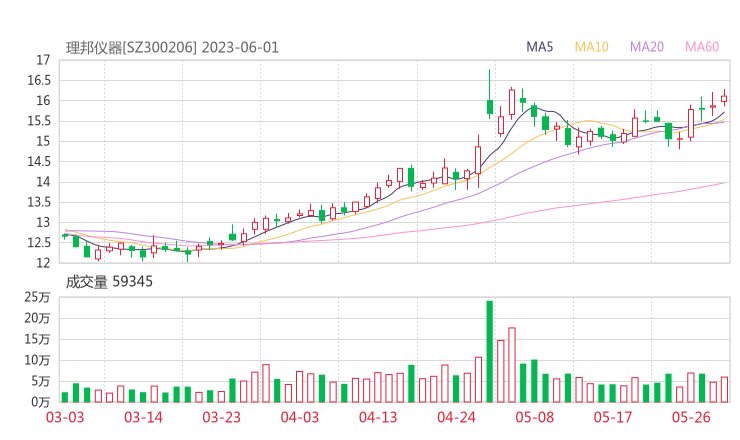Viewport: 740px width, 440px height.
Task: Click the 5万 volume axis label
Action: pyautogui.click(x=41, y=381)
